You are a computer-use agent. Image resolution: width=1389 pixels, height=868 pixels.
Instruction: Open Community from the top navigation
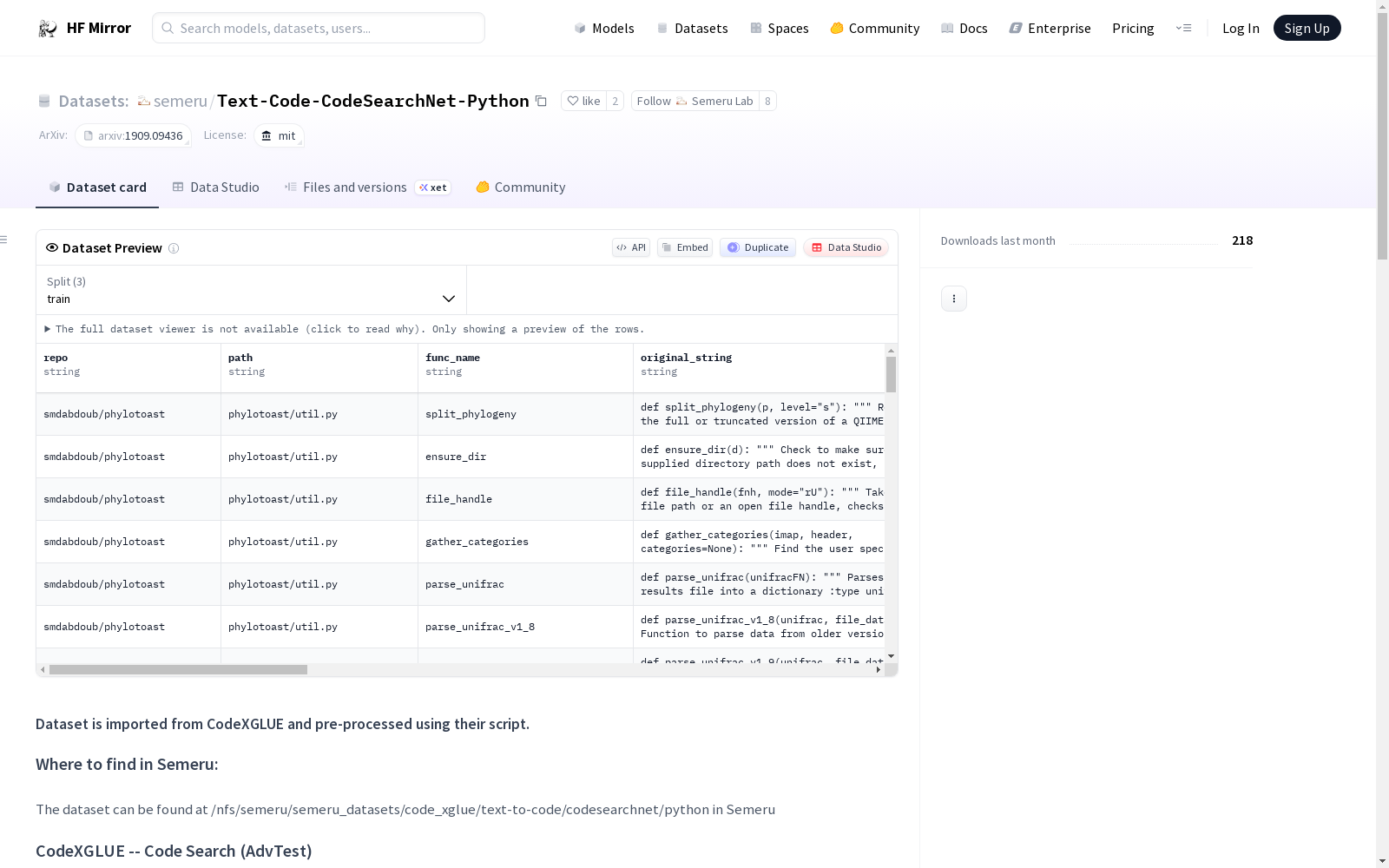(x=875, y=29)
